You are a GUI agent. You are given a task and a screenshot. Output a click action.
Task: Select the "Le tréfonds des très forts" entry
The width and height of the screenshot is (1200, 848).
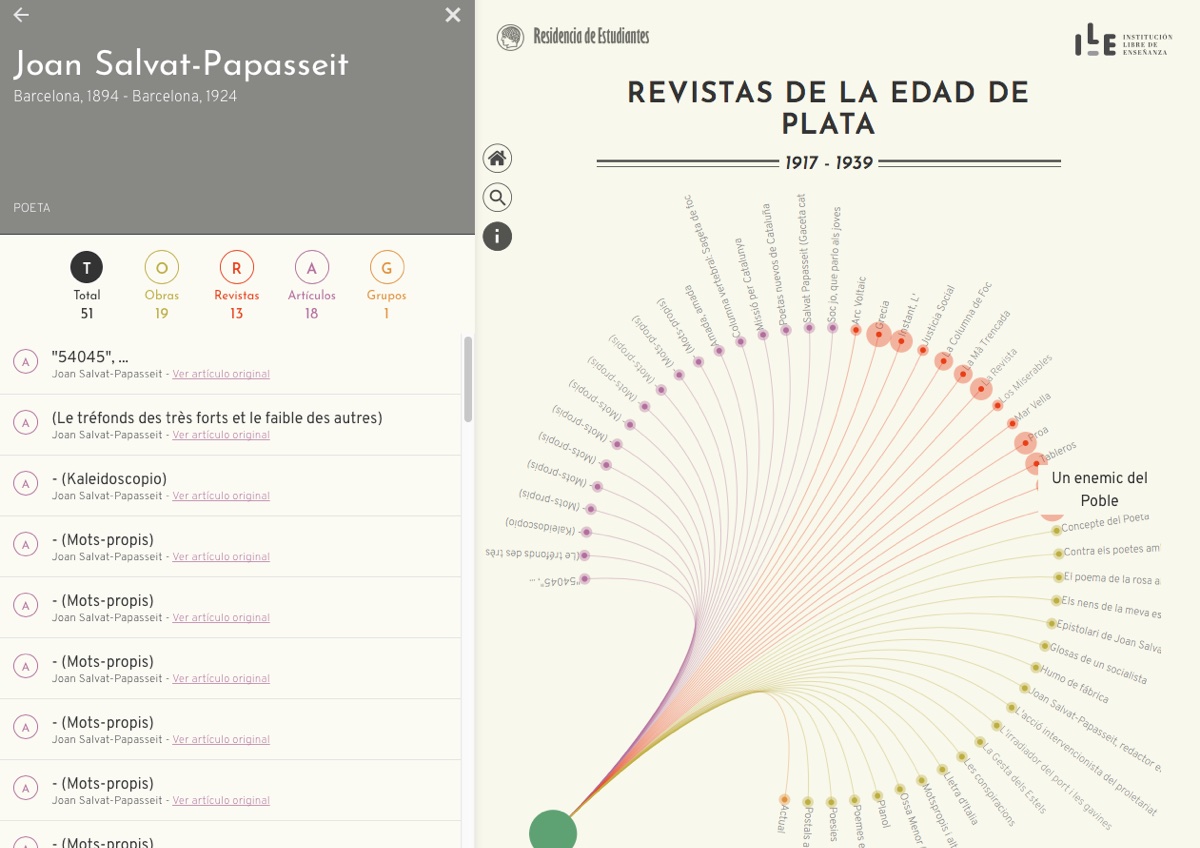(217, 418)
